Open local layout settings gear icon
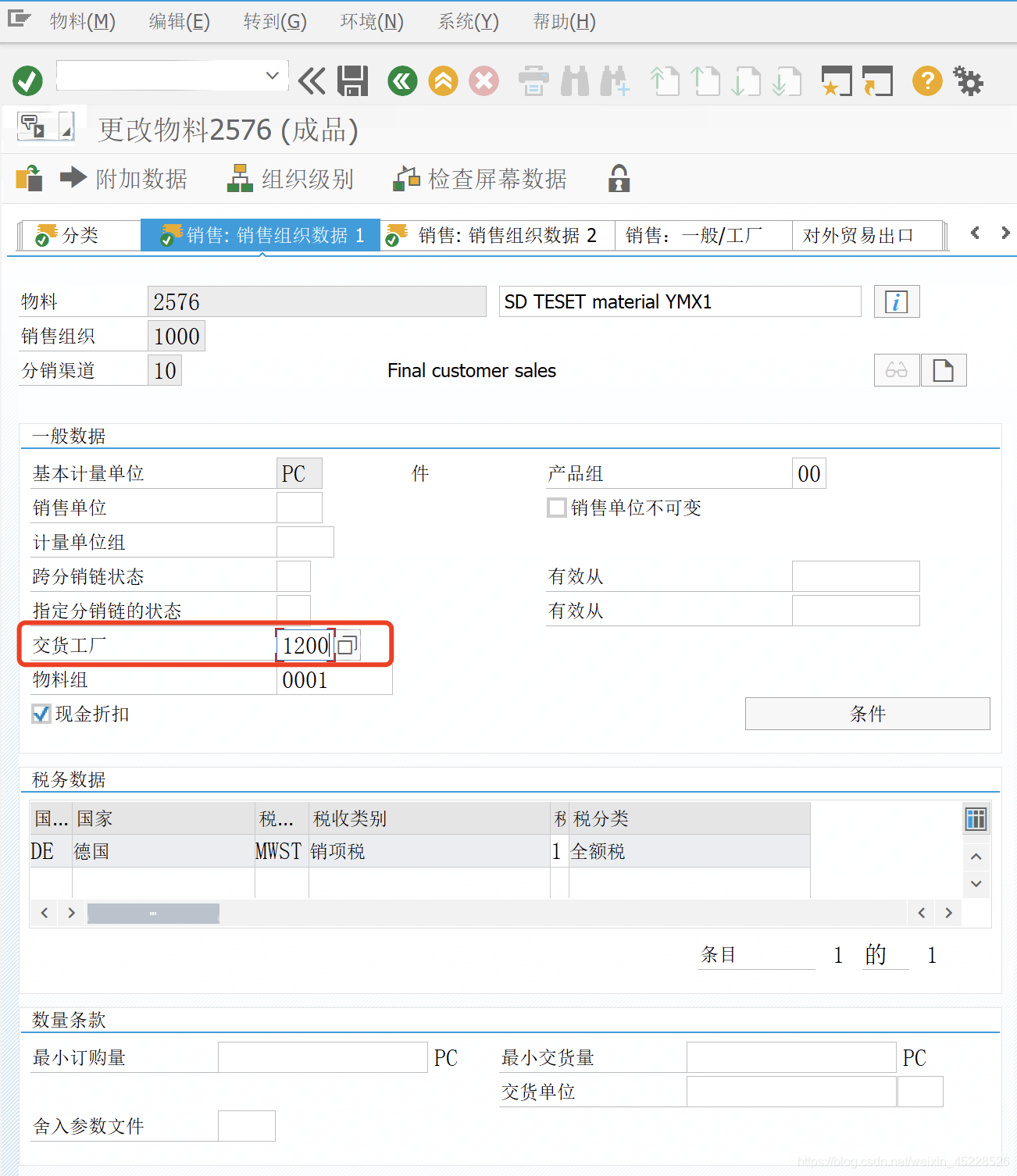Viewport: 1017px width, 1176px height. coord(969,80)
